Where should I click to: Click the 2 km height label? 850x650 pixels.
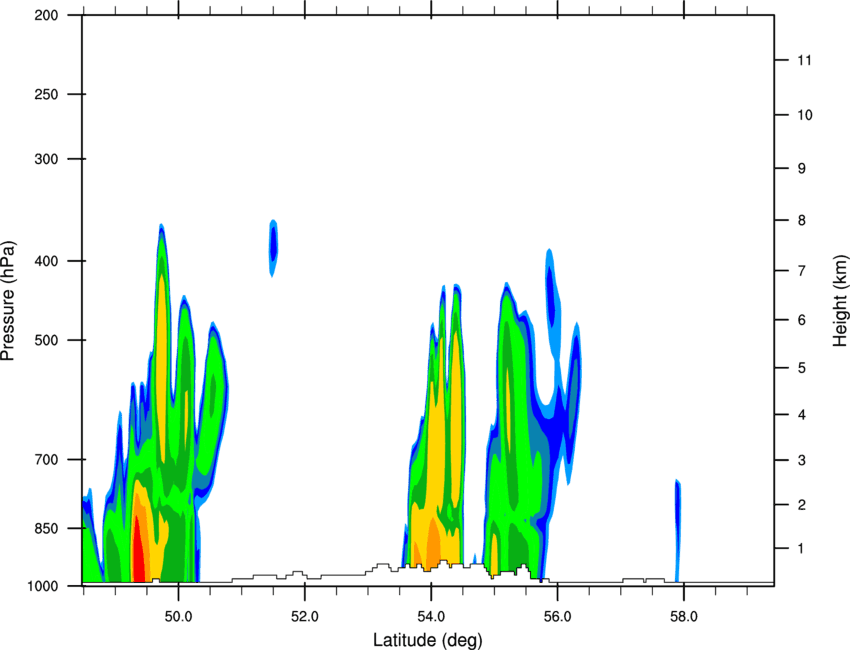(x=802, y=505)
